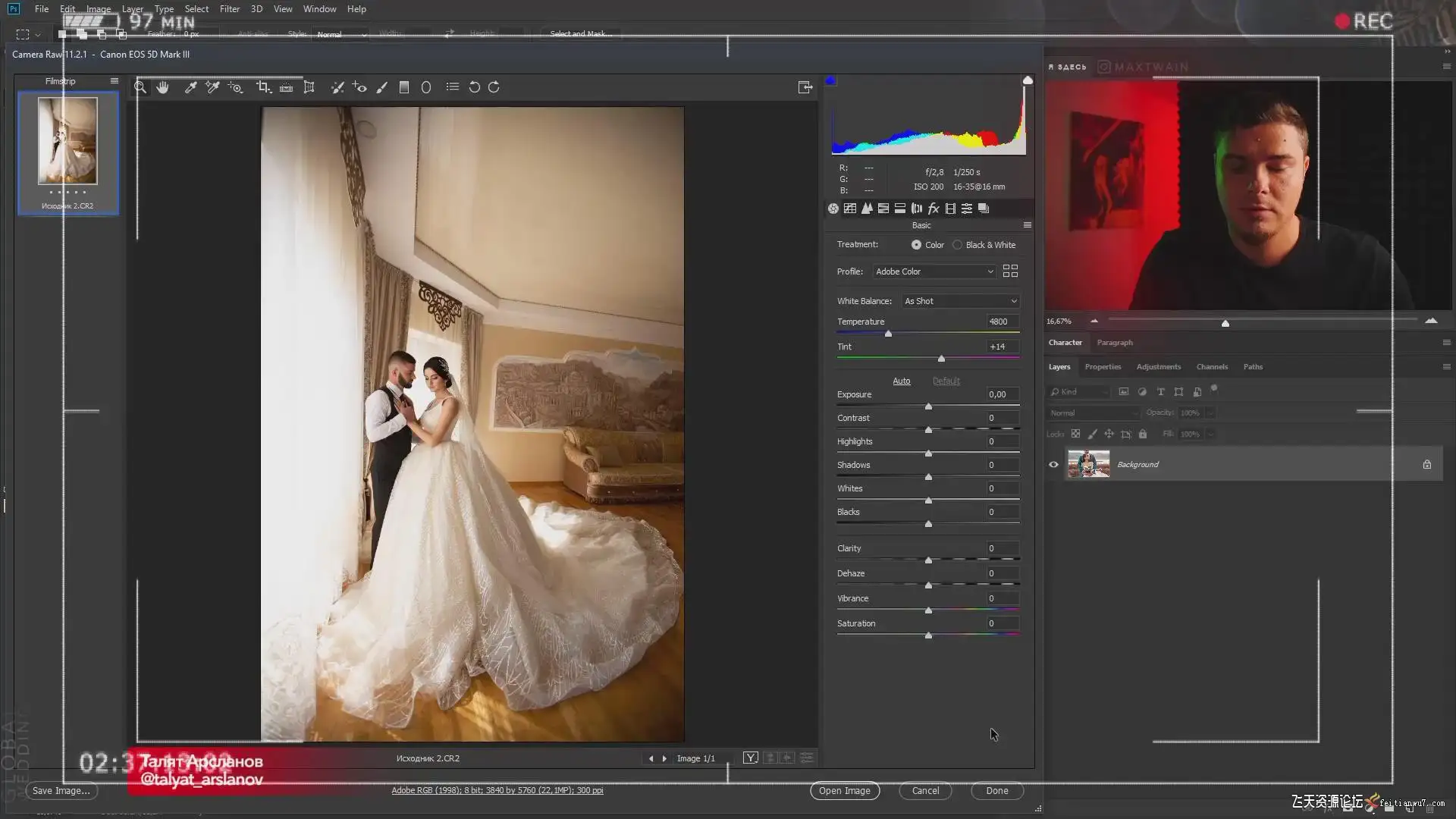Image resolution: width=1456 pixels, height=819 pixels.
Task: Open the Filter menu
Action: tap(229, 9)
